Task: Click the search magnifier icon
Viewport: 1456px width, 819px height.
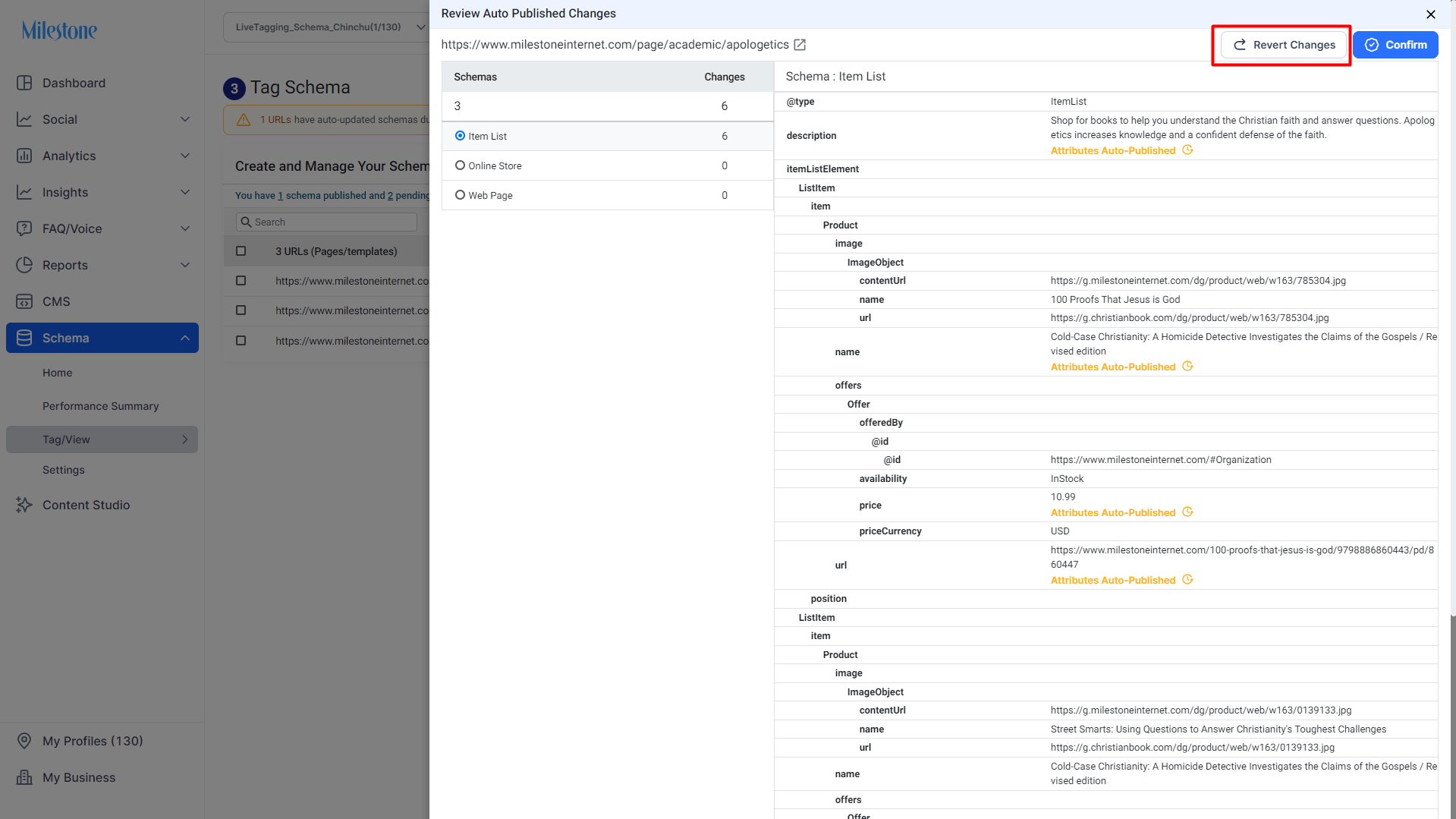Action: point(246,222)
